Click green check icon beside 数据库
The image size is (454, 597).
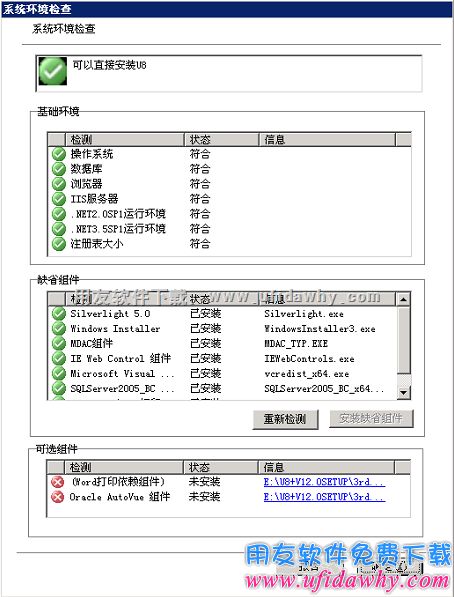[59, 169]
